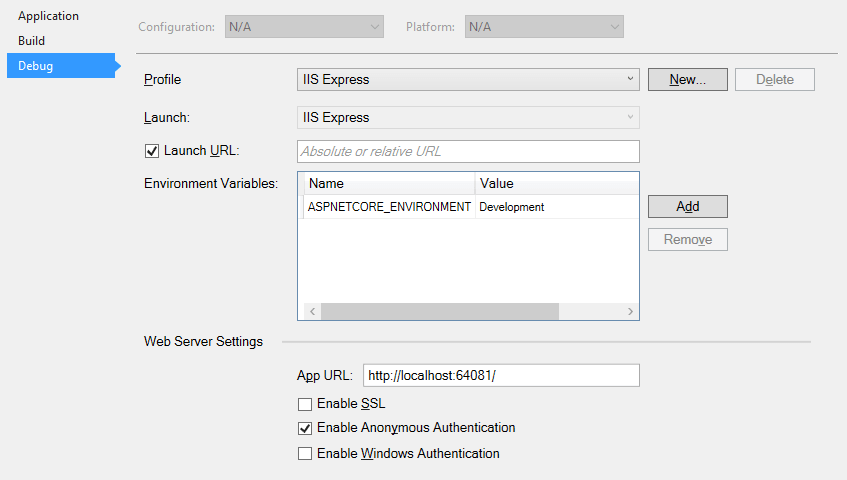
Task: Add an environment variable
Action: (688, 207)
